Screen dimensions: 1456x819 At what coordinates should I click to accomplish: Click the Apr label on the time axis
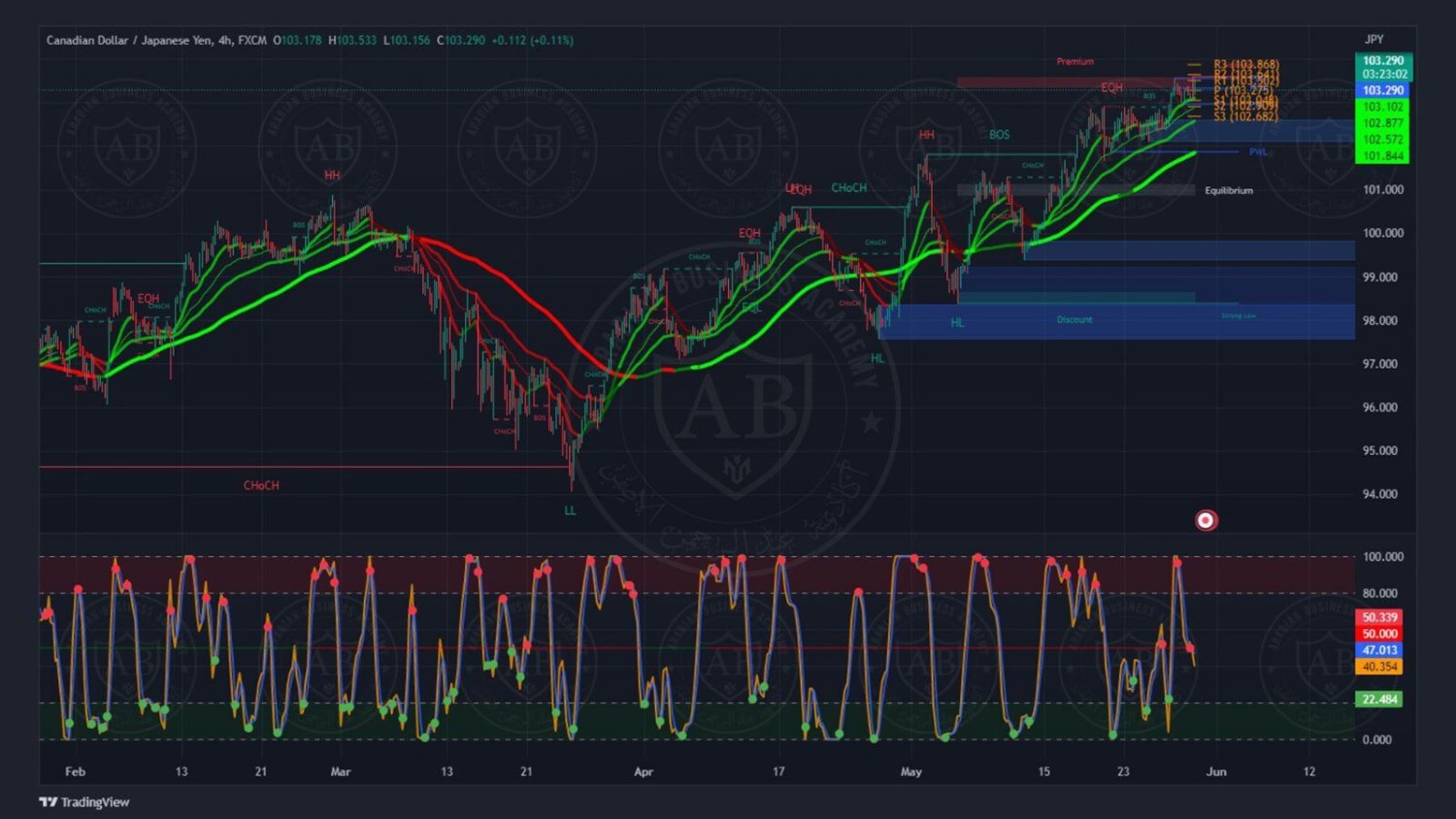click(x=643, y=772)
